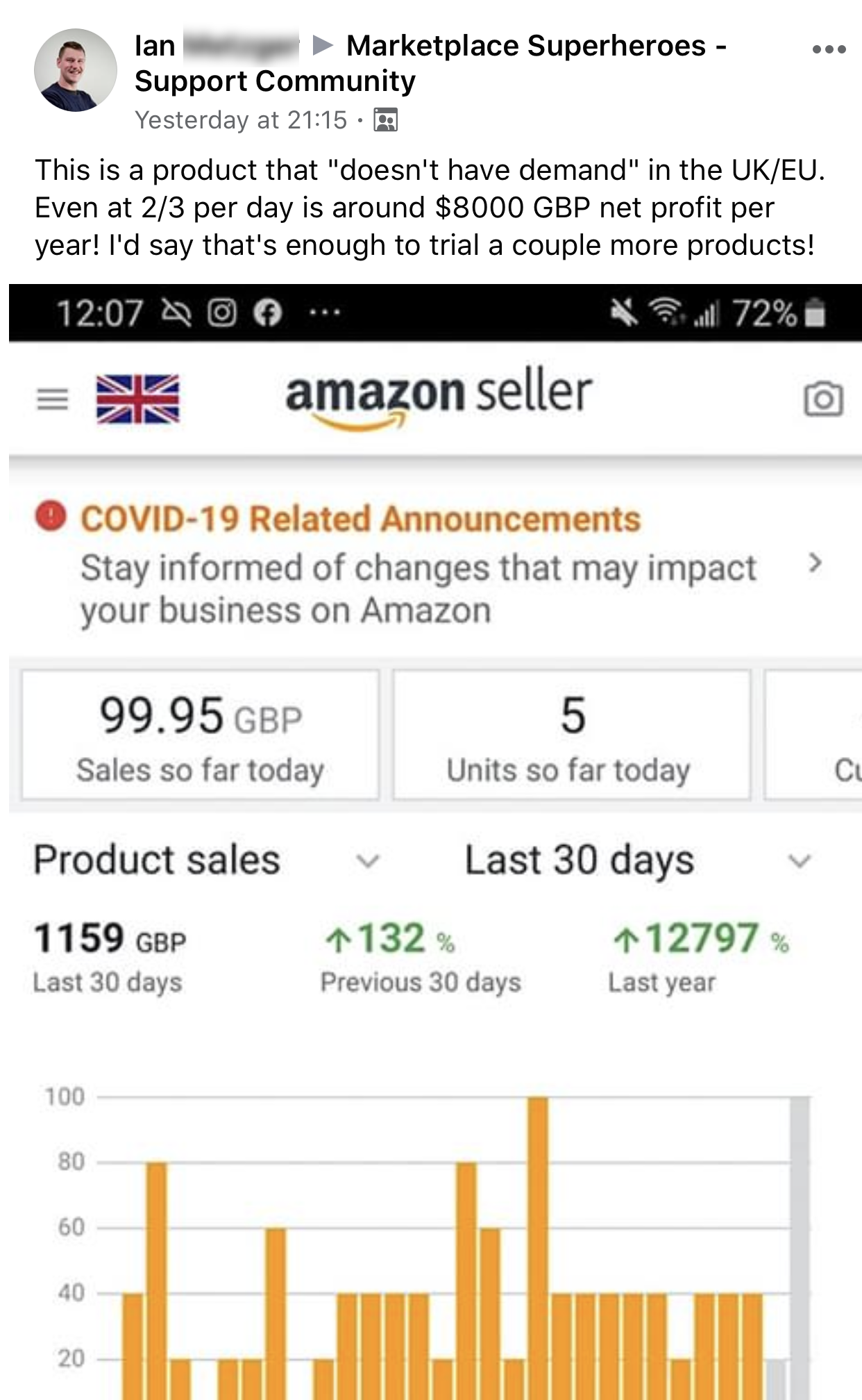The image size is (862, 1400).
Task: Open the Amazon seller hamburger menu
Action: 52,399
